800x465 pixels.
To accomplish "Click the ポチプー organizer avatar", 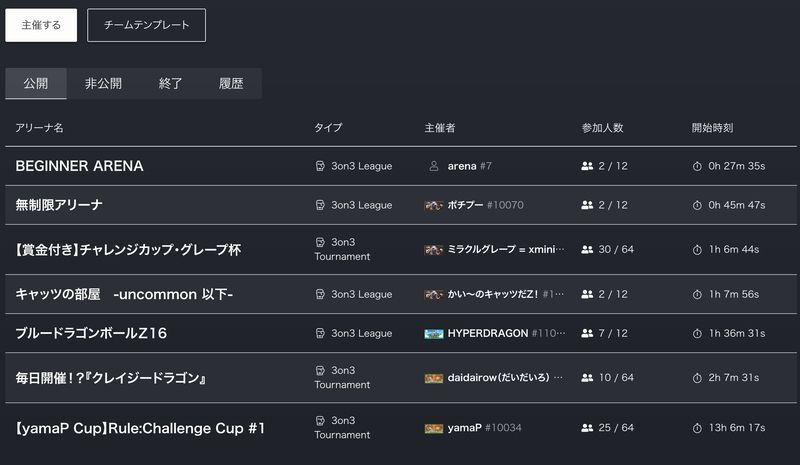I will (433, 205).
